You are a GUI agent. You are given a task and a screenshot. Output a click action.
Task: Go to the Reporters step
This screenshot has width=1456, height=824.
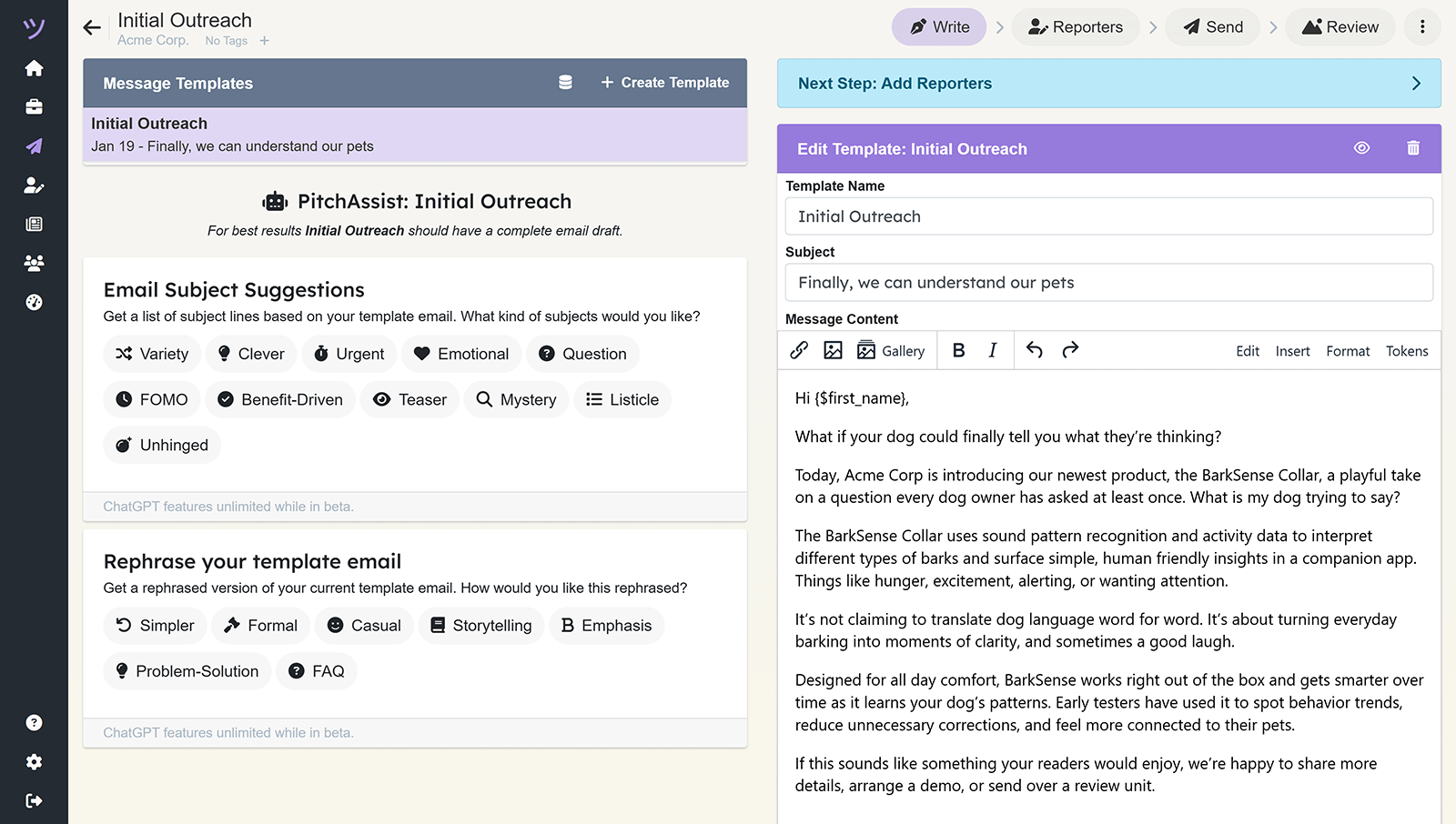click(x=1076, y=27)
